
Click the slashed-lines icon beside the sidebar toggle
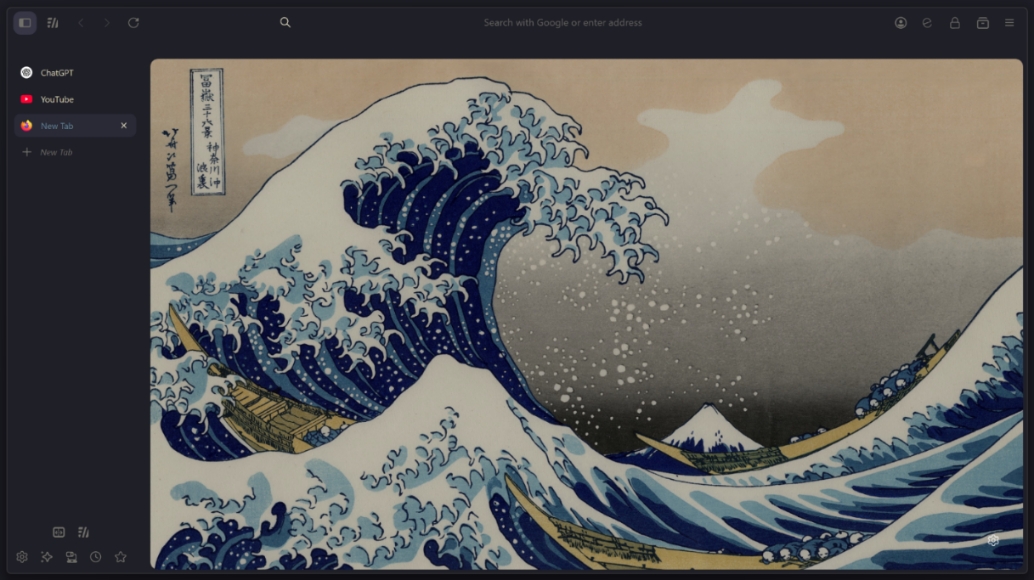pyautogui.click(x=53, y=22)
